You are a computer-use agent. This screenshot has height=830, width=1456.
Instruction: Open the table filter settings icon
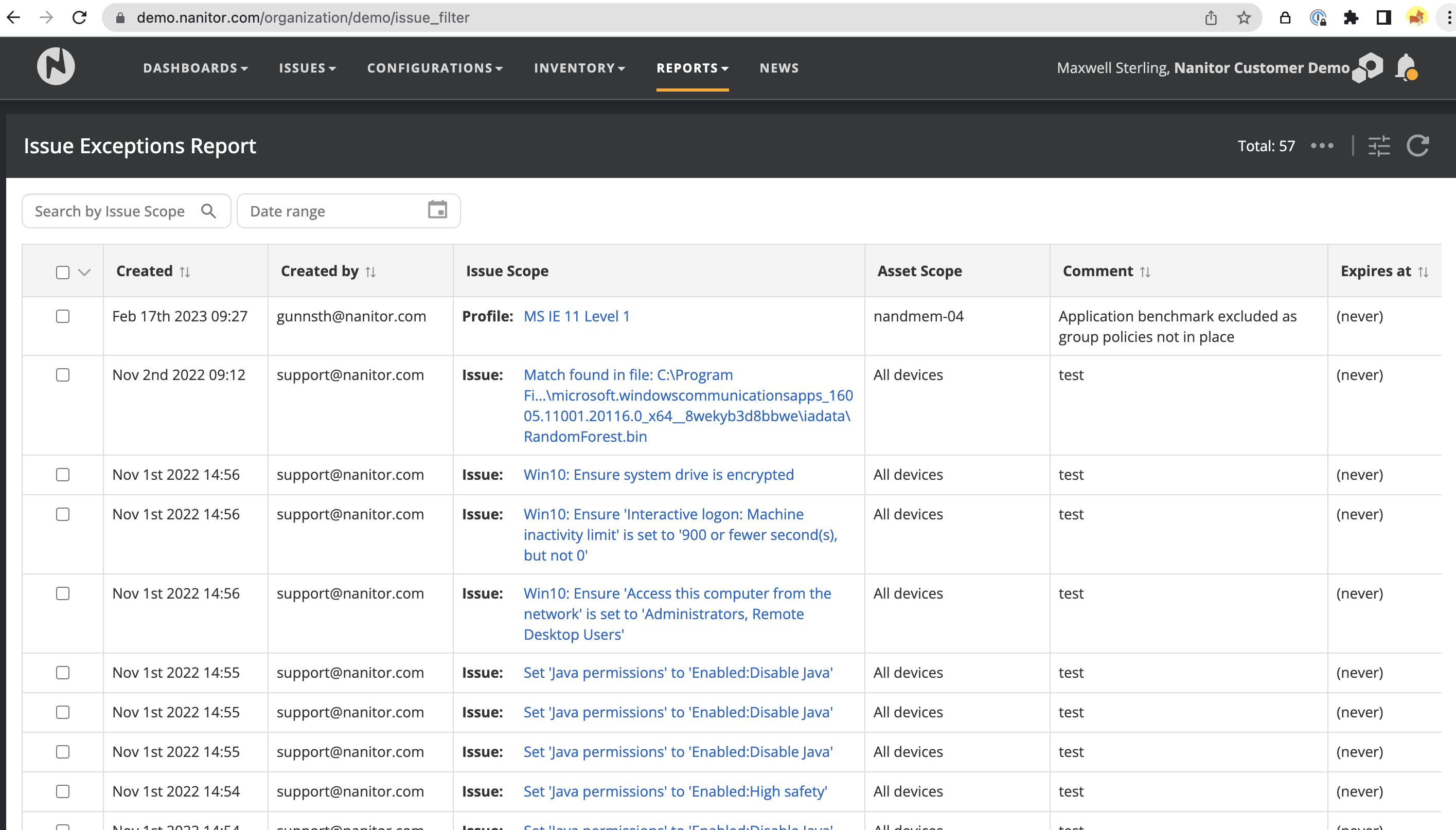[1379, 146]
